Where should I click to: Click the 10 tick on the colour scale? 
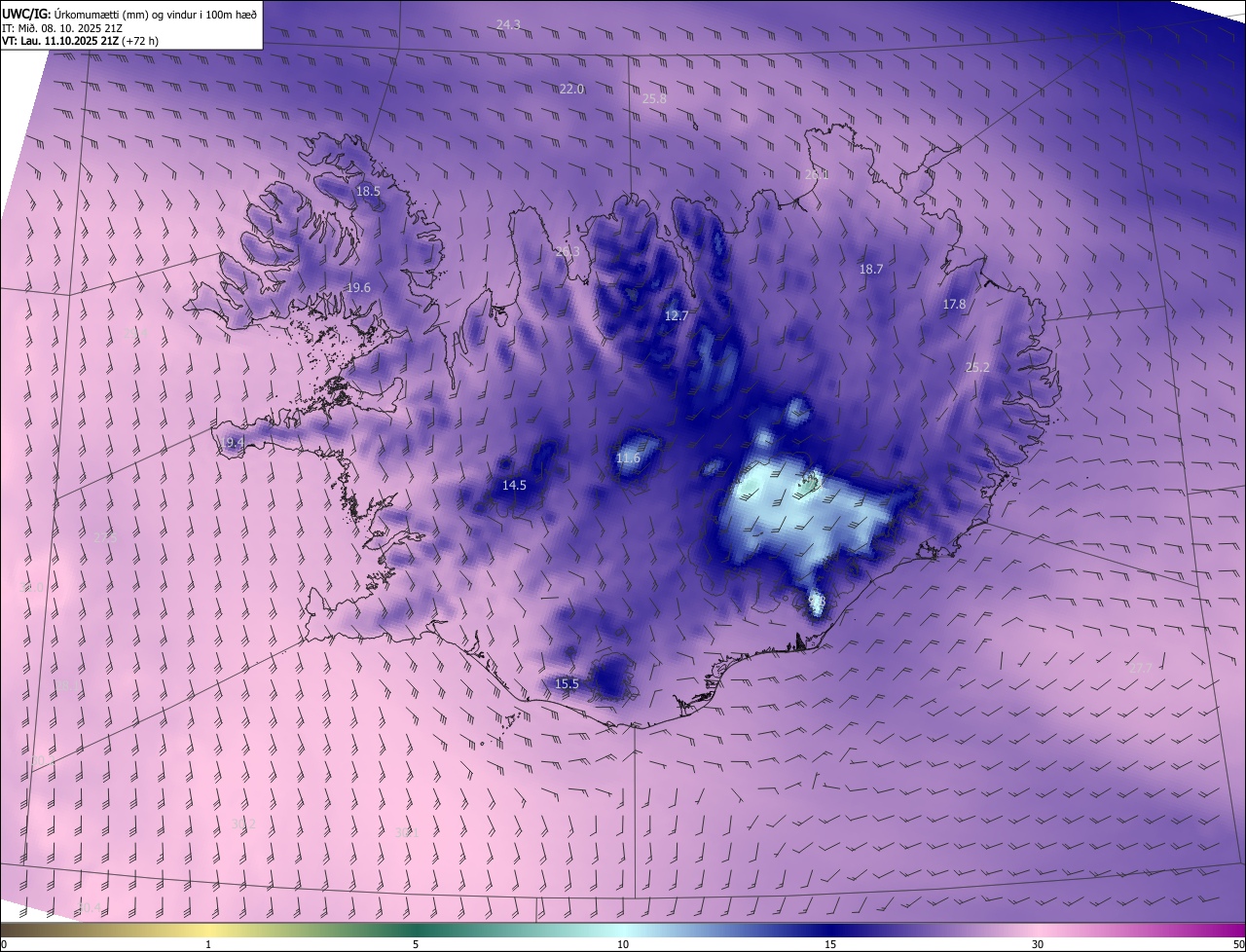(623, 944)
